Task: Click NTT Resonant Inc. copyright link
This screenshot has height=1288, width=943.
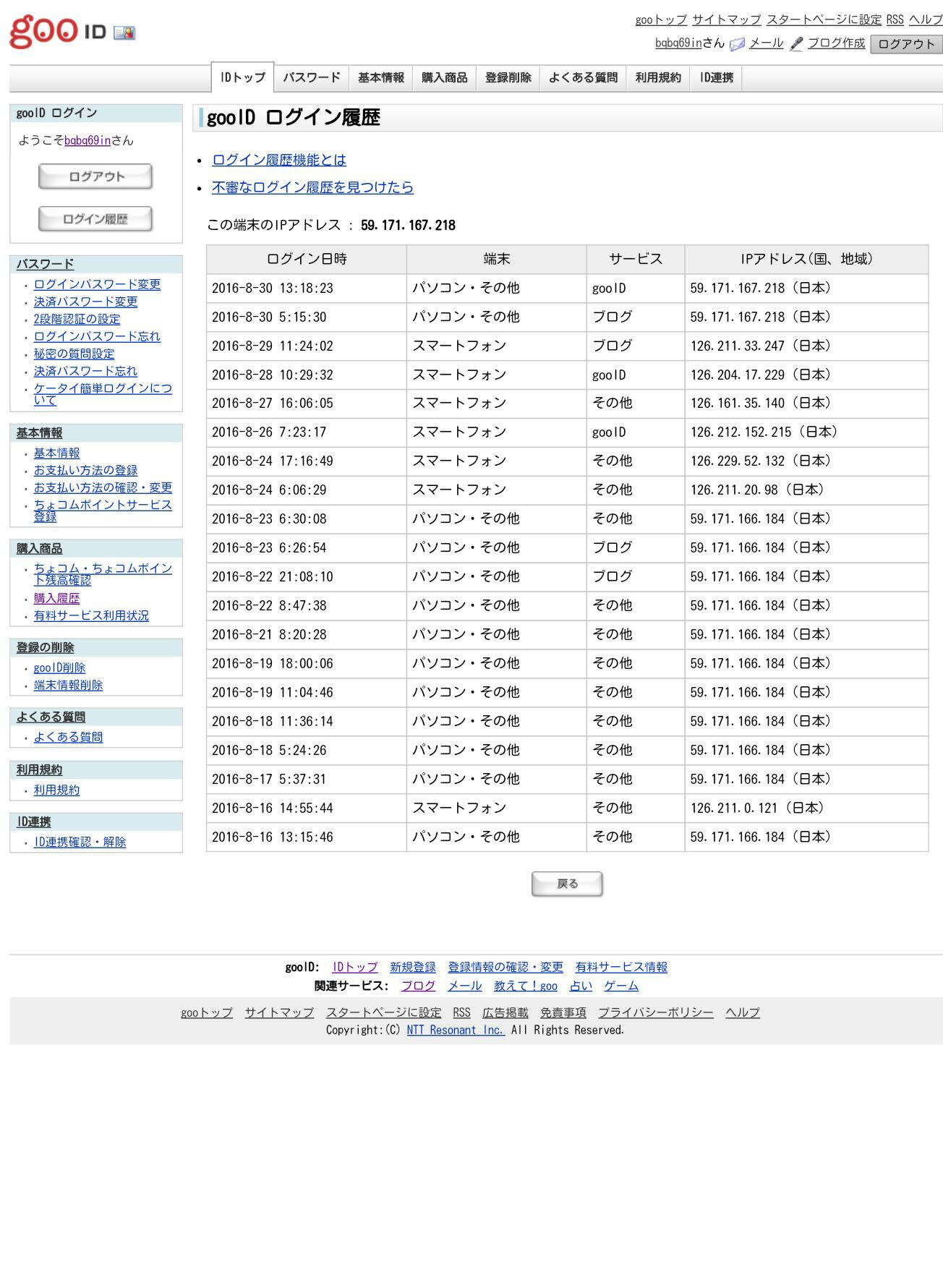Action: tap(456, 1030)
